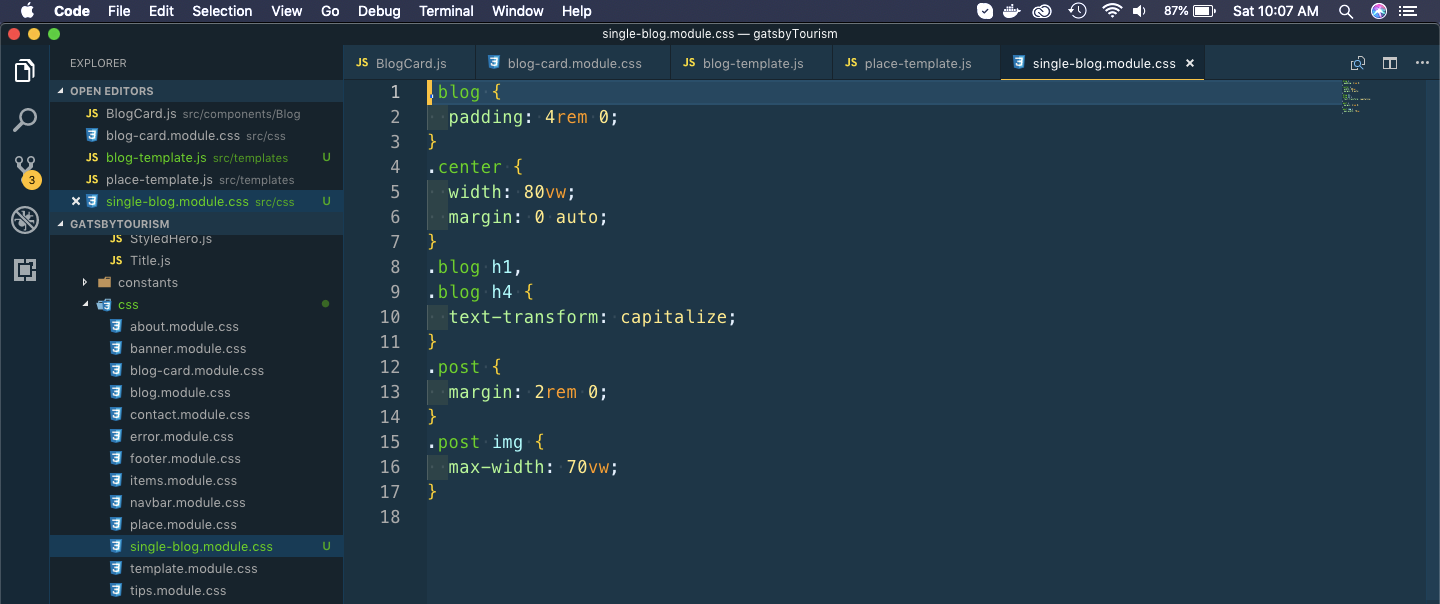Click Open Changes icon in editor toolbar
Image resolution: width=1440 pixels, height=604 pixels.
tap(1357, 63)
